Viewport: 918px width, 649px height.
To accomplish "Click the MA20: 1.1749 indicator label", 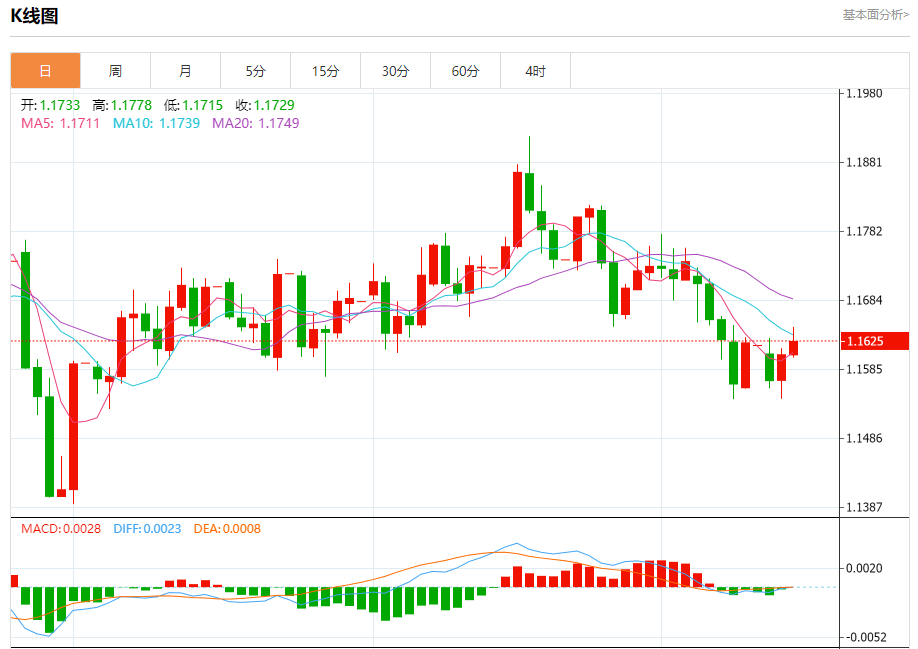I will (255, 123).
